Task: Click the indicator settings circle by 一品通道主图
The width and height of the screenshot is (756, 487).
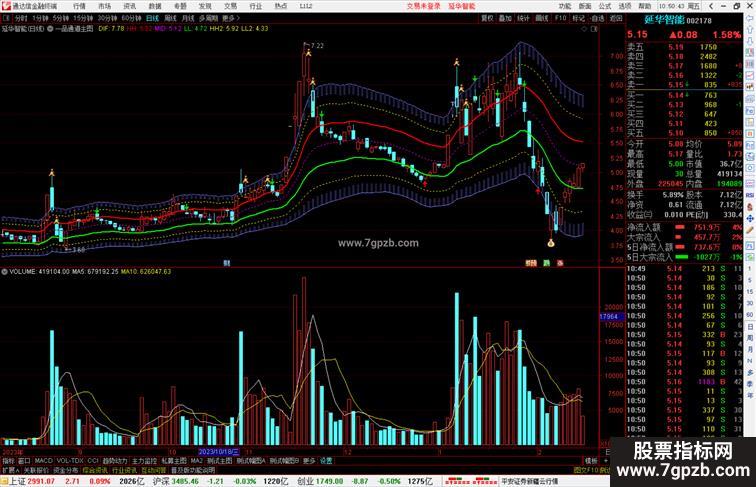Action: click(x=50, y=29)
